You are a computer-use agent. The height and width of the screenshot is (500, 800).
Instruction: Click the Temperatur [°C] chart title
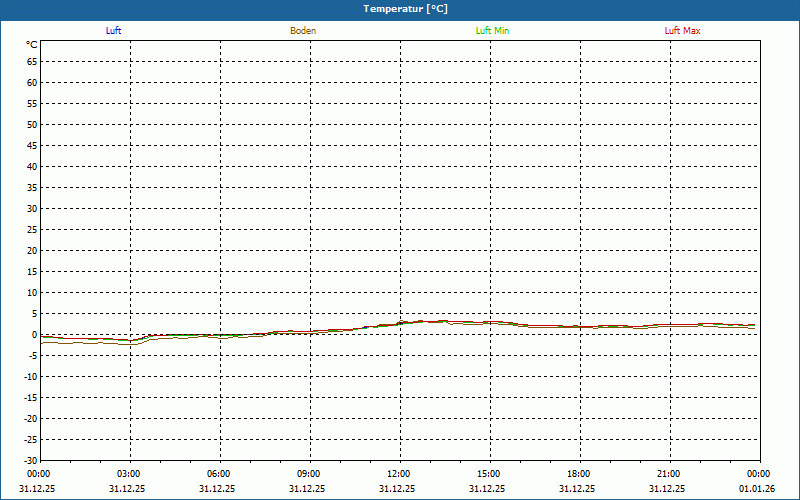pos(406,9)
